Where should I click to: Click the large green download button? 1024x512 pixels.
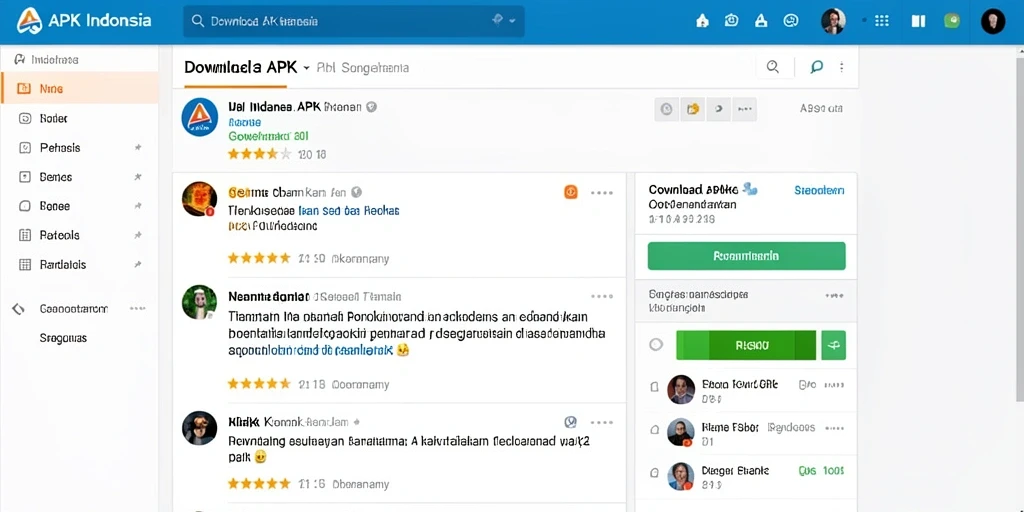click(746, 256)
